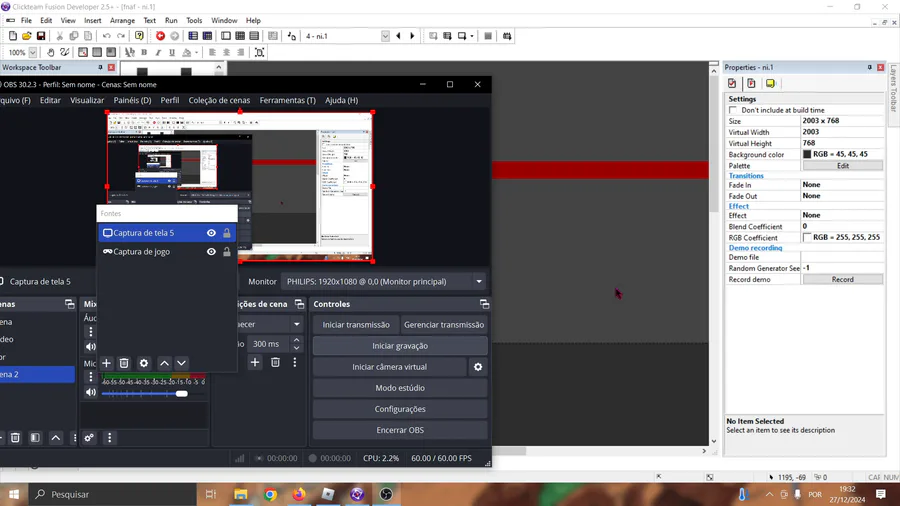Click Modo estúdio button
The width and height of the screenshot is (900, 506).
(x=400, y=388)
